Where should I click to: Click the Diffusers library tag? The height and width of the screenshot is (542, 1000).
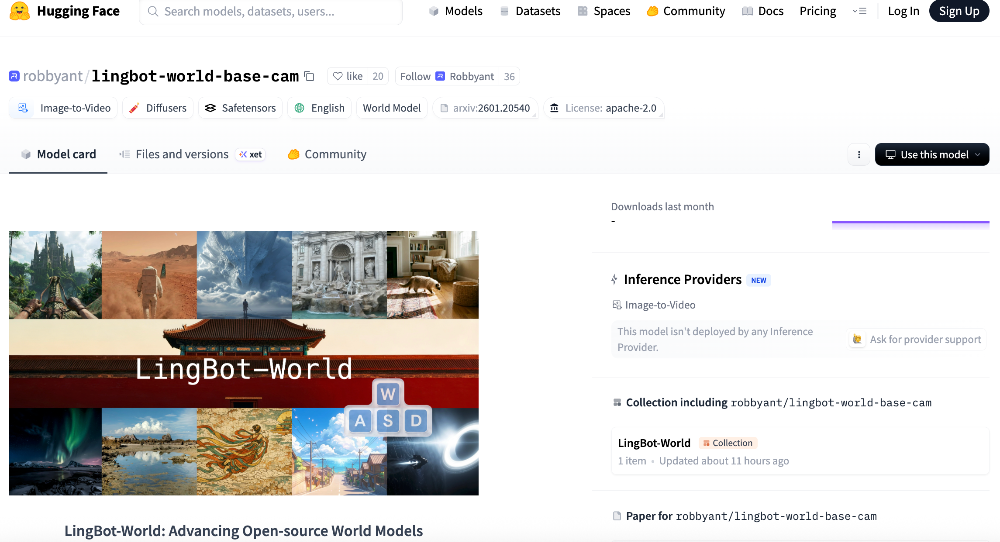[158, 108]
